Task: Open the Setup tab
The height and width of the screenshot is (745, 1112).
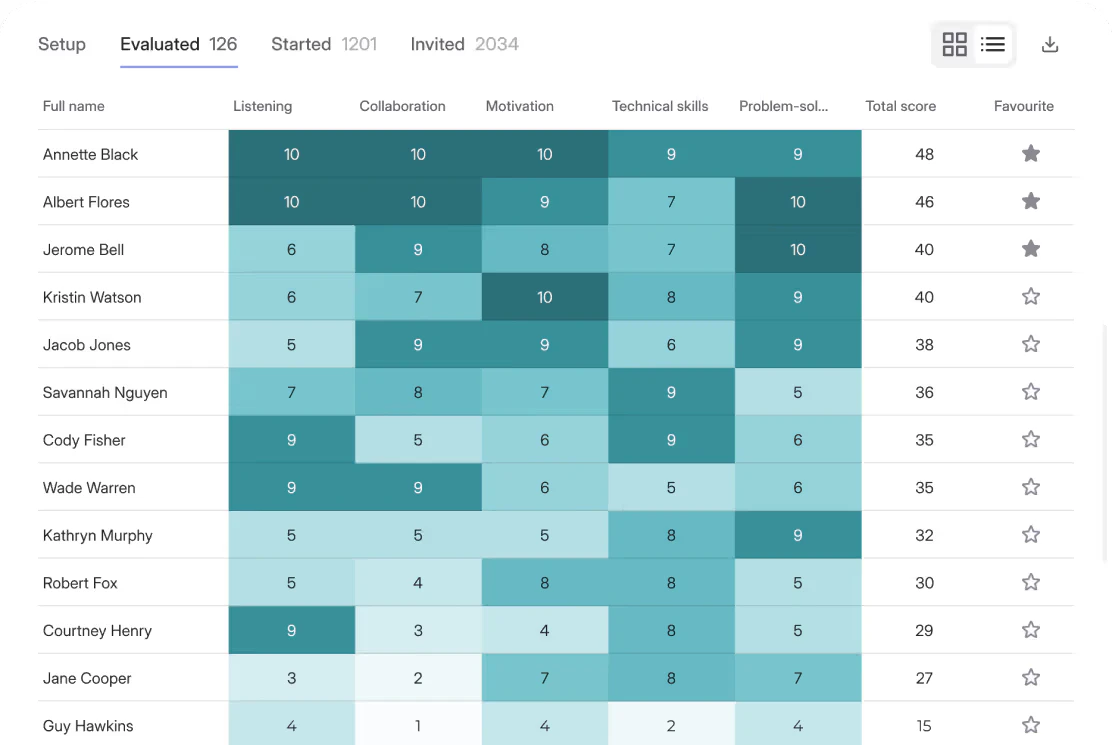Action: 62,44
